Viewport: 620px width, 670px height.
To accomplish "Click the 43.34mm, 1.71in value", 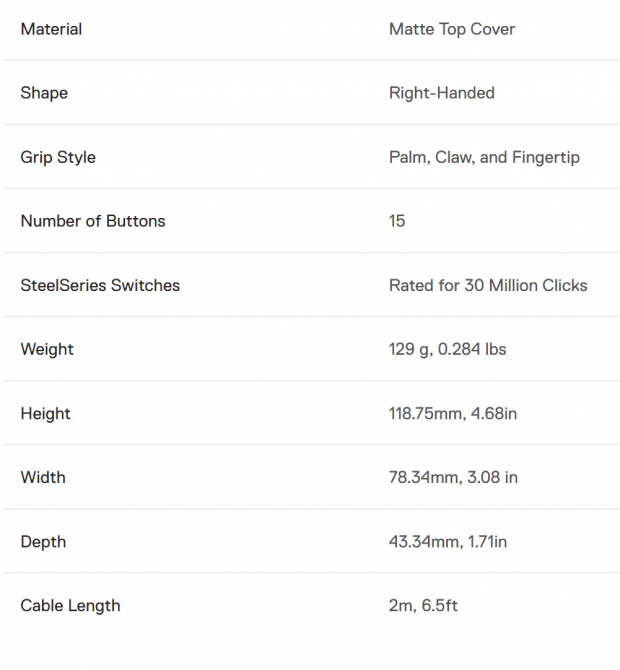I will click(448, 542).
